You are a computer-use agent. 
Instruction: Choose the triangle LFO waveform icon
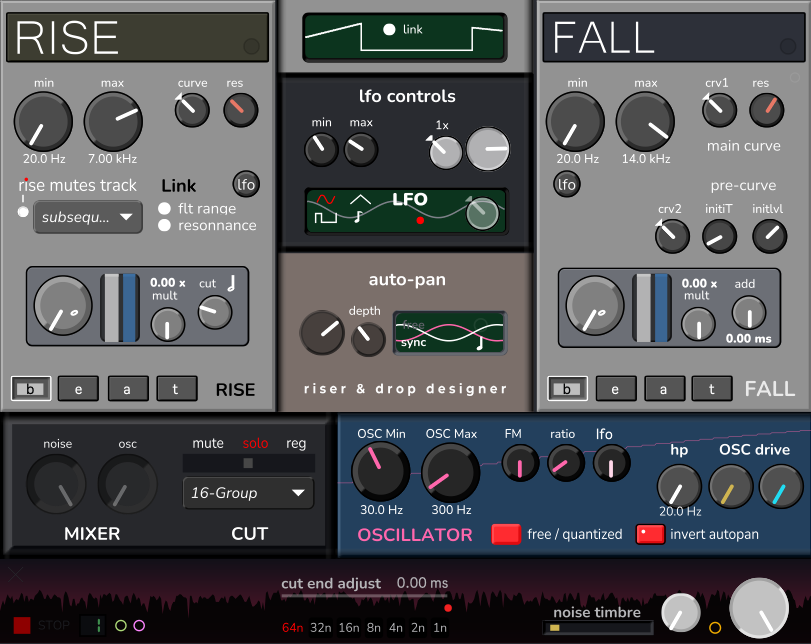pyautogui.click(x=360, y=198)
